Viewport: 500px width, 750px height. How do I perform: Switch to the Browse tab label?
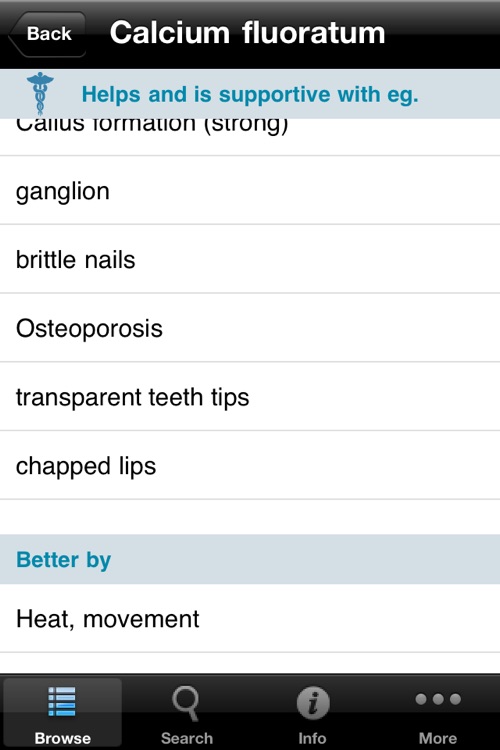[x=62, y=738]
